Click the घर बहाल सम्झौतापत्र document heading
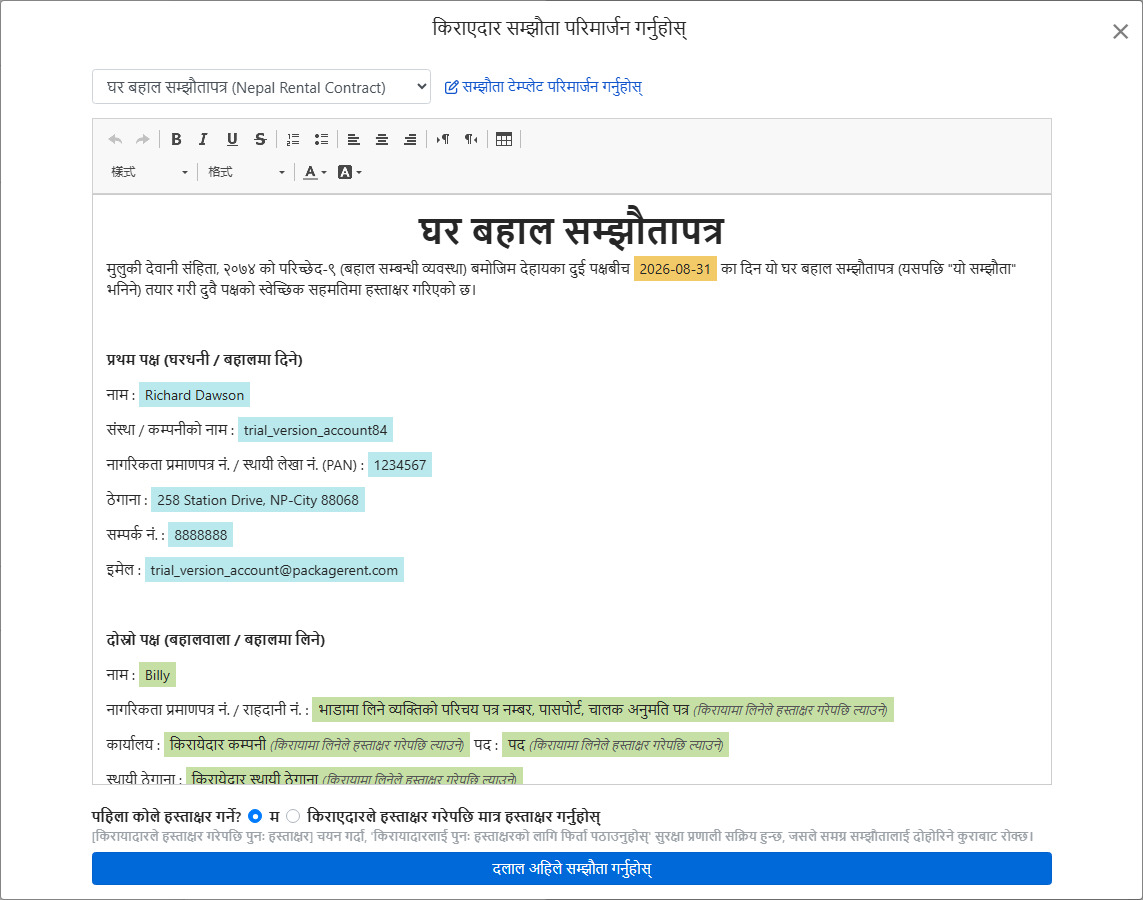The width and height of the screenshot is (1143, 900). click(572, 230)
